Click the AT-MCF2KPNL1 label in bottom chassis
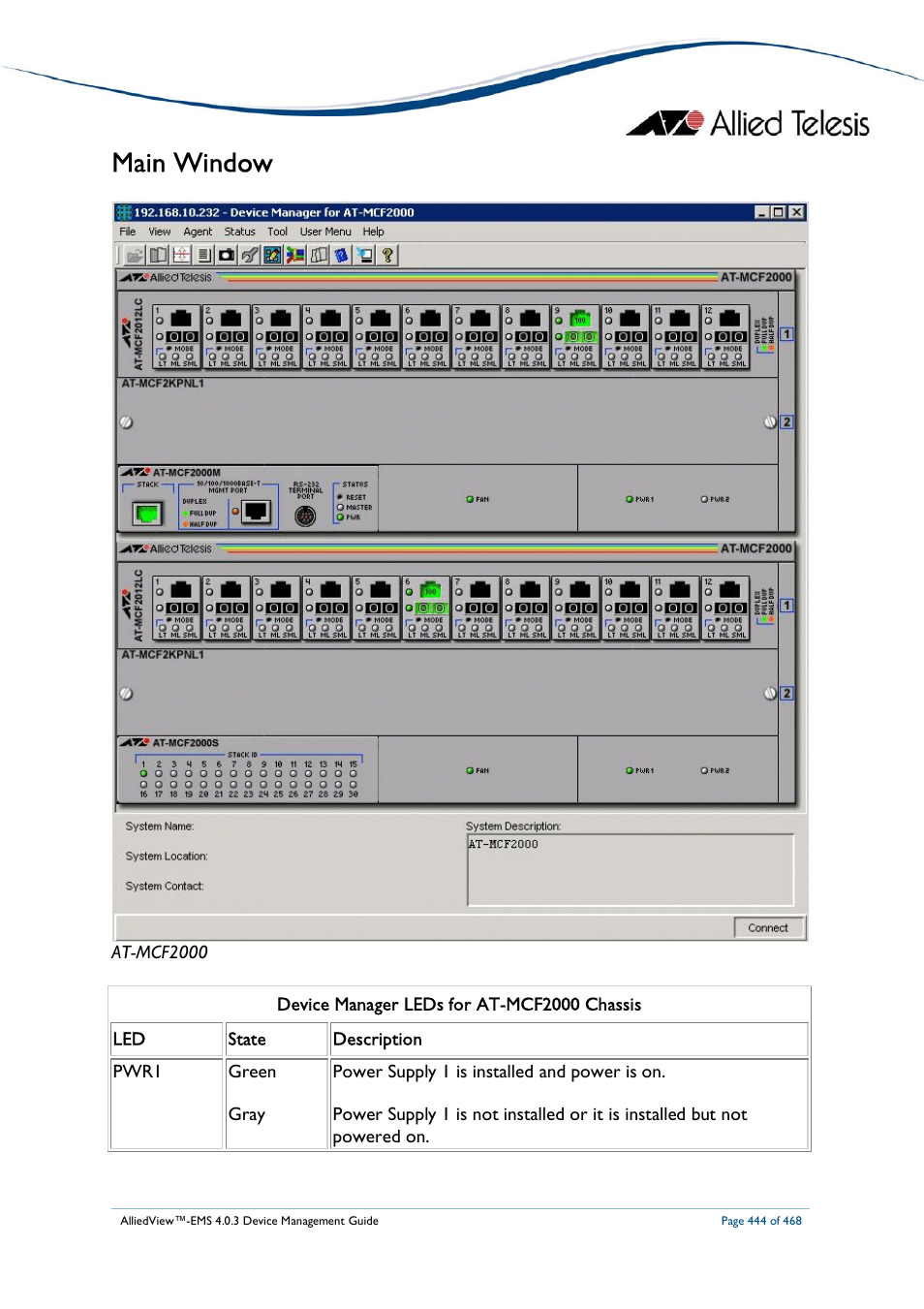Screen dimensions: 924x1309 163,654
